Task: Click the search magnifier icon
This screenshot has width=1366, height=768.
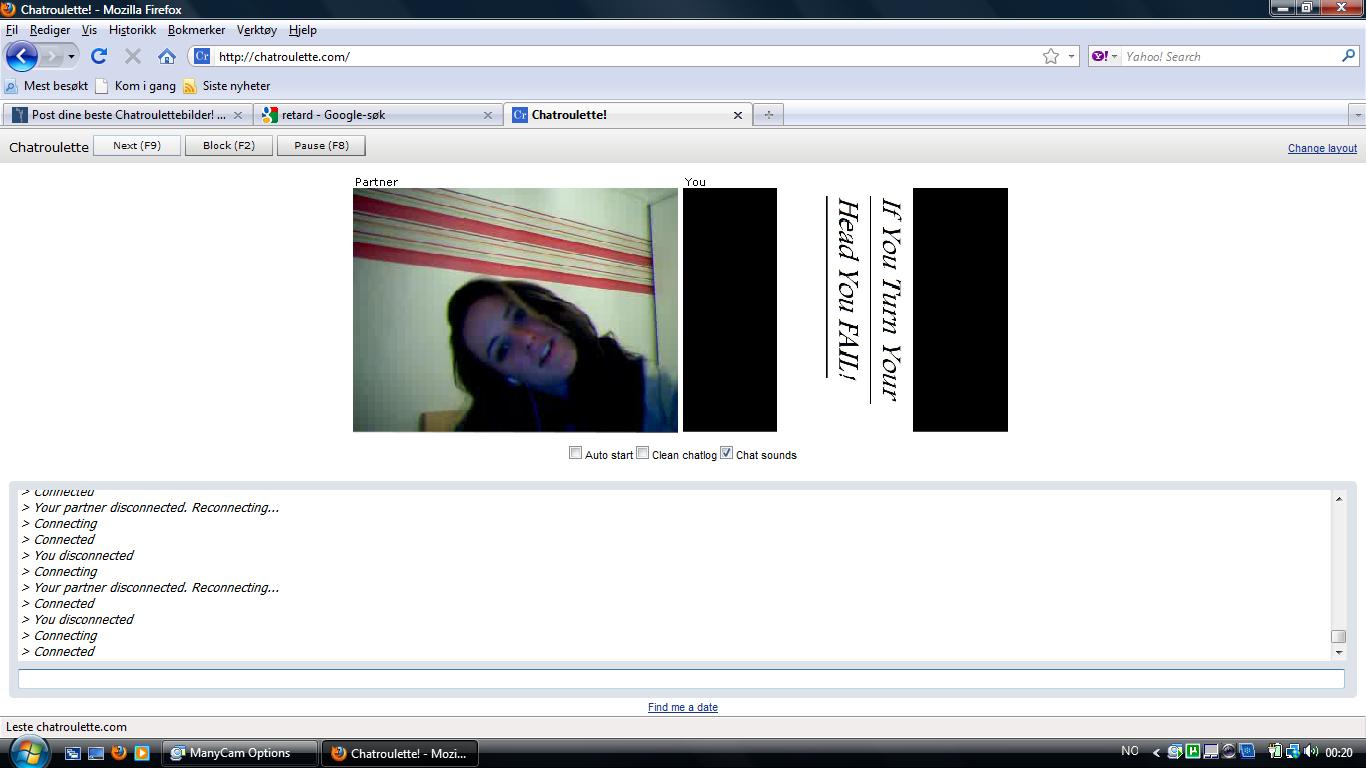Action: [1348, 57]
